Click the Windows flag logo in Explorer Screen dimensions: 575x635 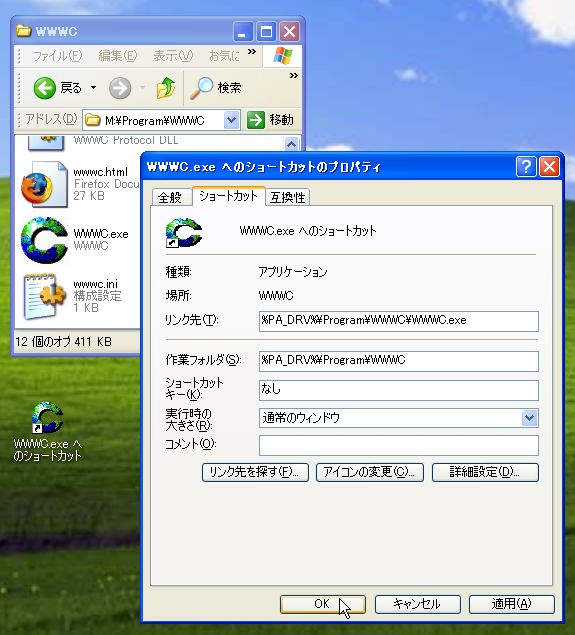point(283,56)
